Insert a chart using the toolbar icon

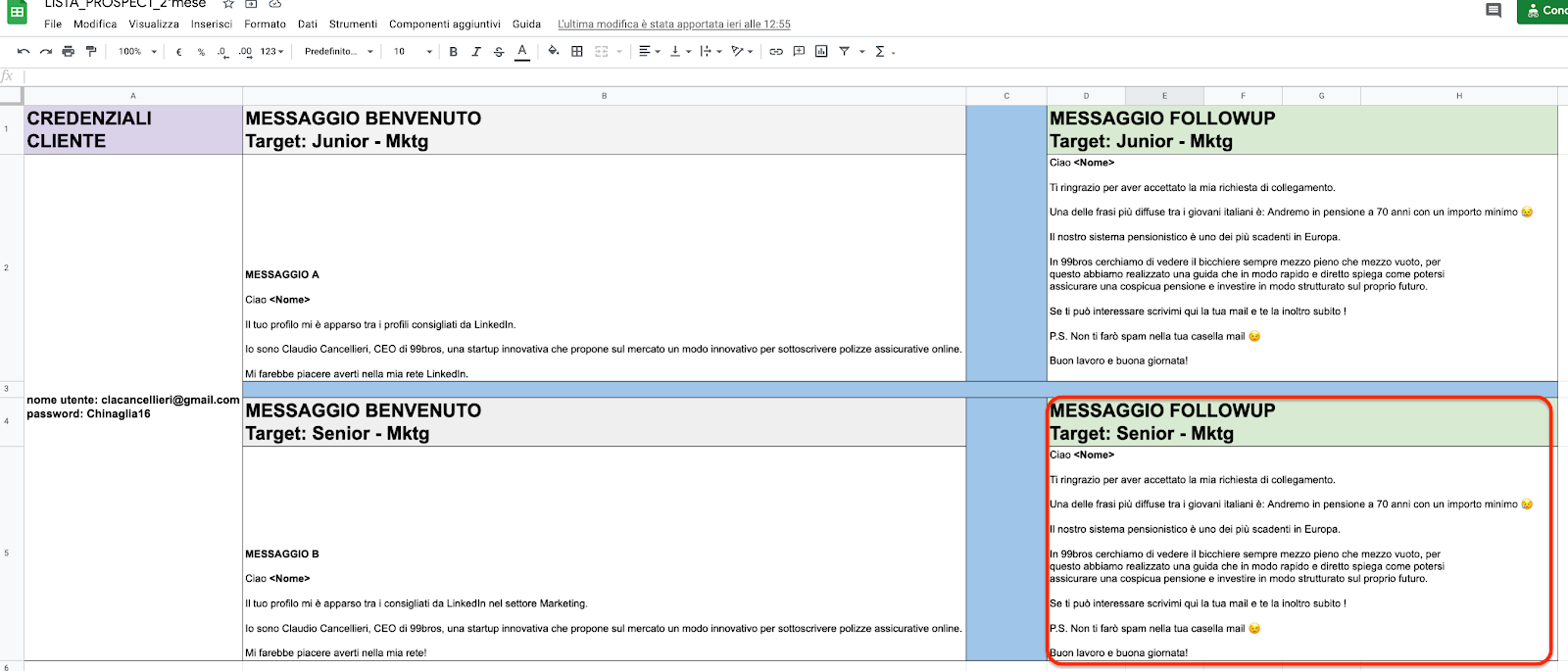click(821, 51)
